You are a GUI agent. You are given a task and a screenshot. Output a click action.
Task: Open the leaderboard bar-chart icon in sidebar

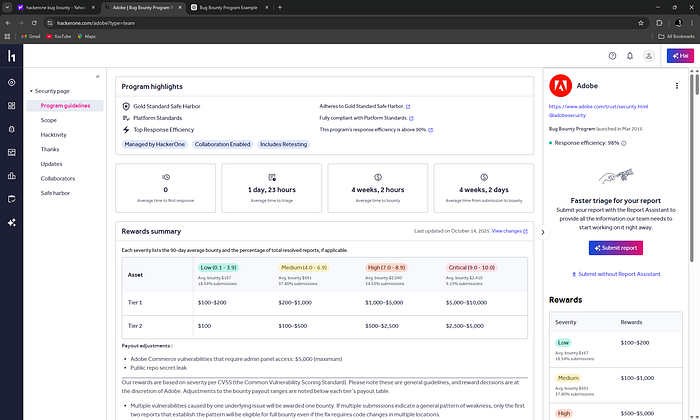coord(12,175)
